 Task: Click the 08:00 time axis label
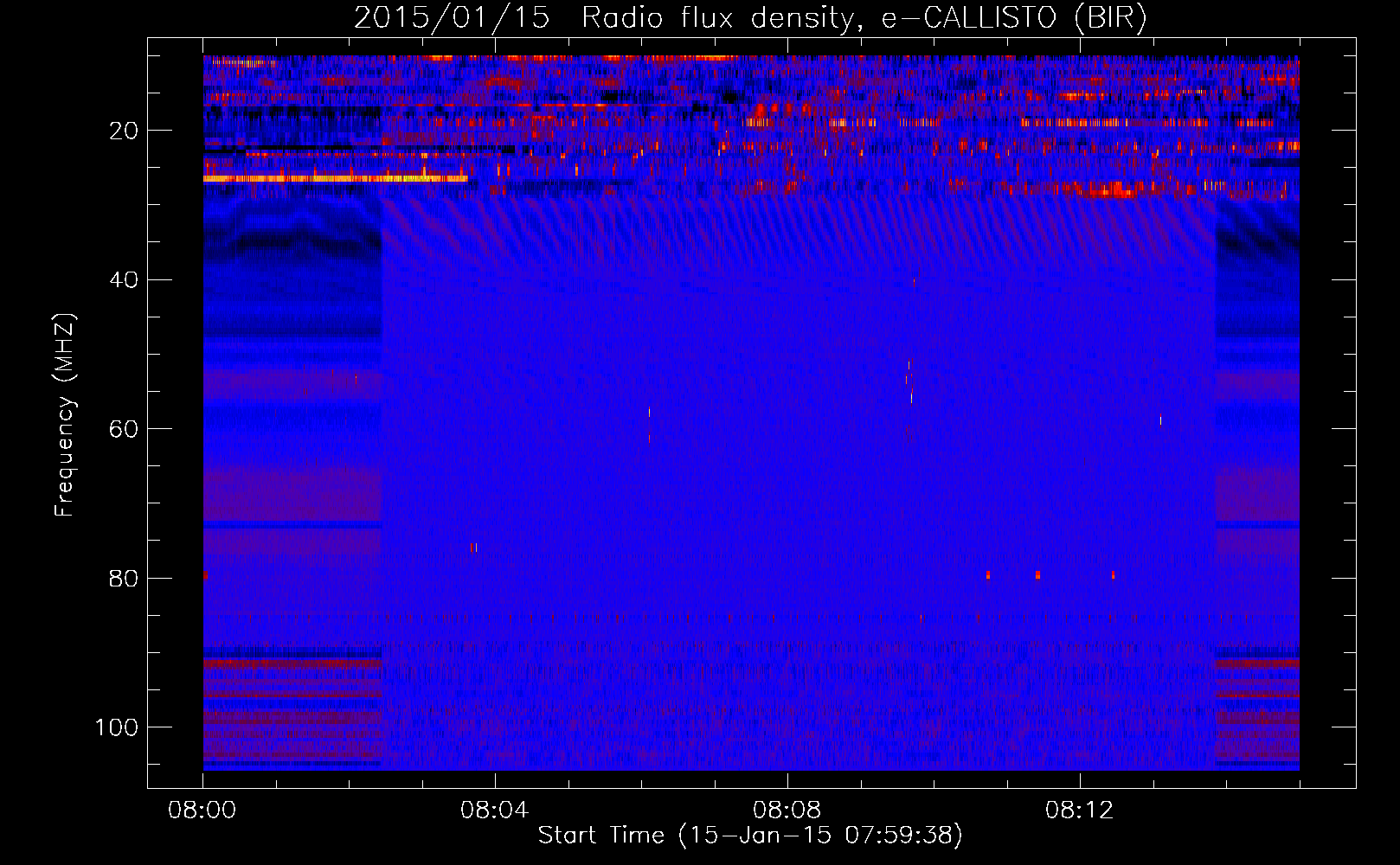pos(202,811)
